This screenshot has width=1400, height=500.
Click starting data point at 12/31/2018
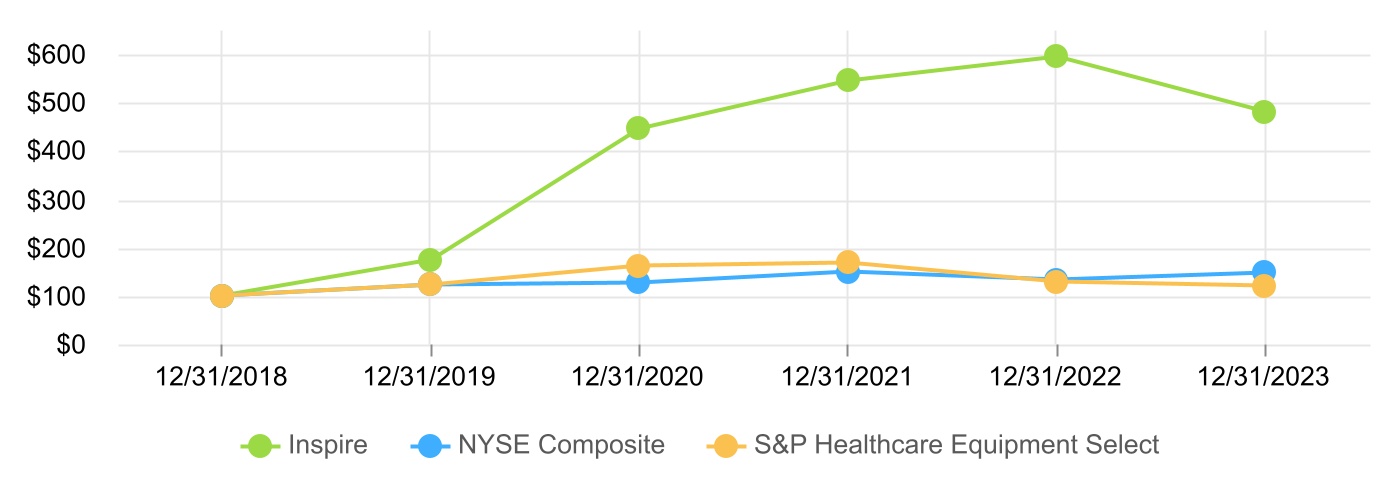(x=222, y=296)
